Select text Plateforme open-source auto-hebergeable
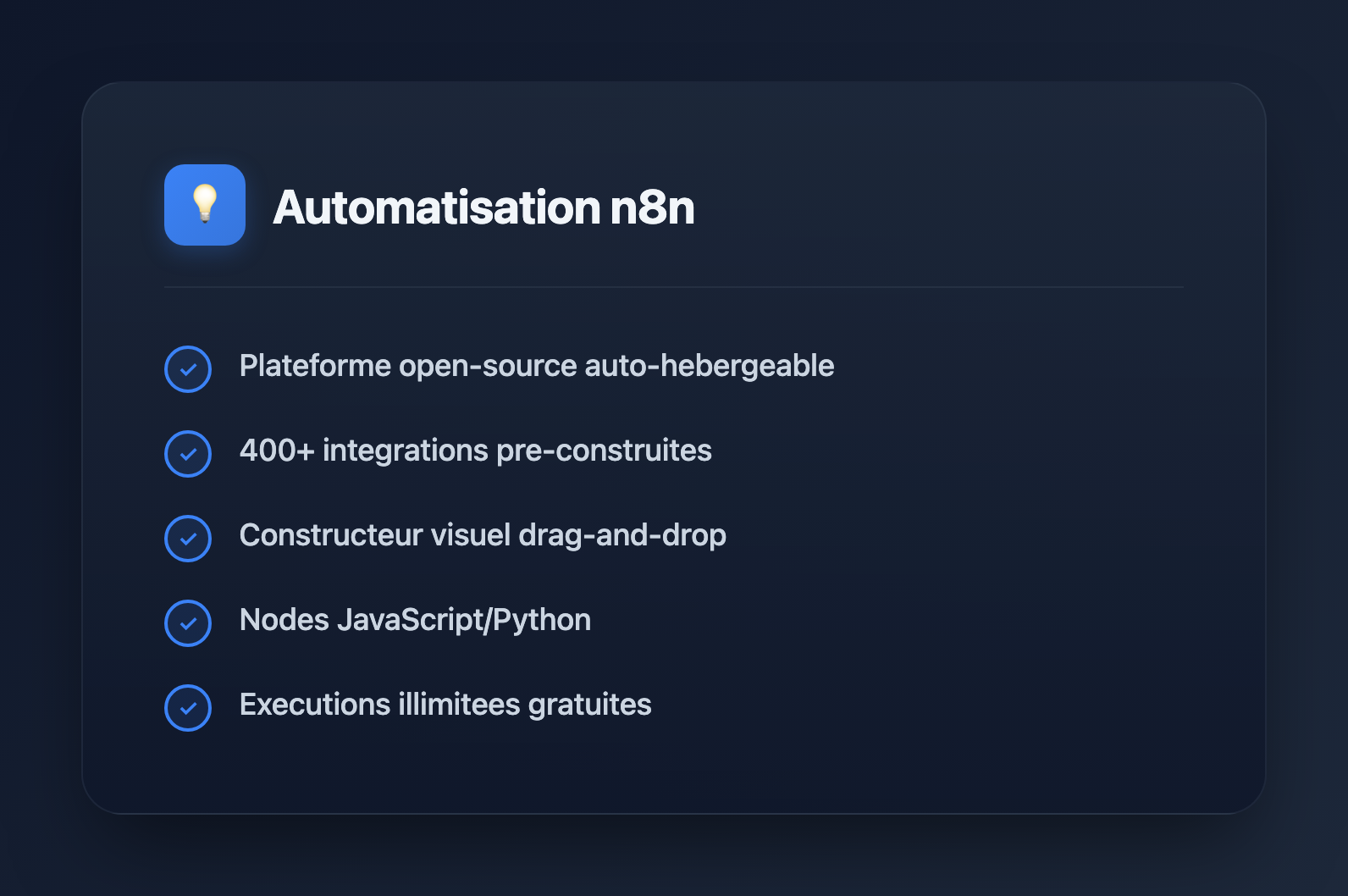 pyautogui.click(x=537, y=367)
